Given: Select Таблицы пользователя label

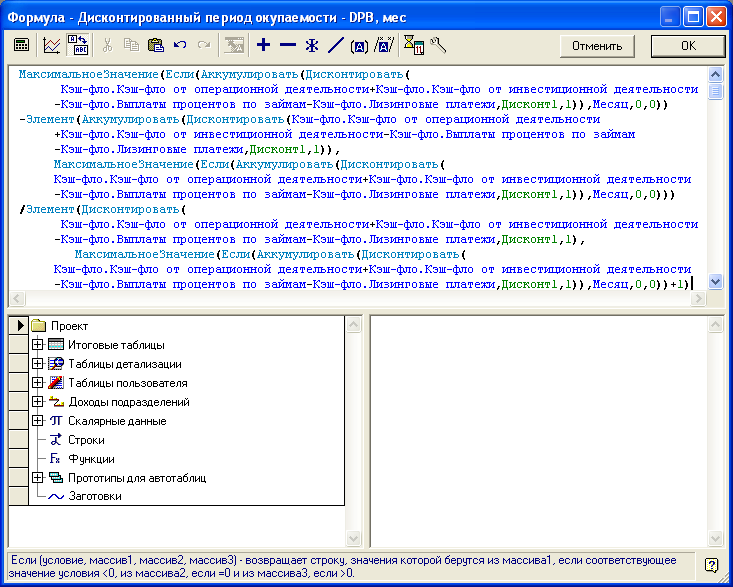Looking at the screenshot, I should tap(128, 383).
